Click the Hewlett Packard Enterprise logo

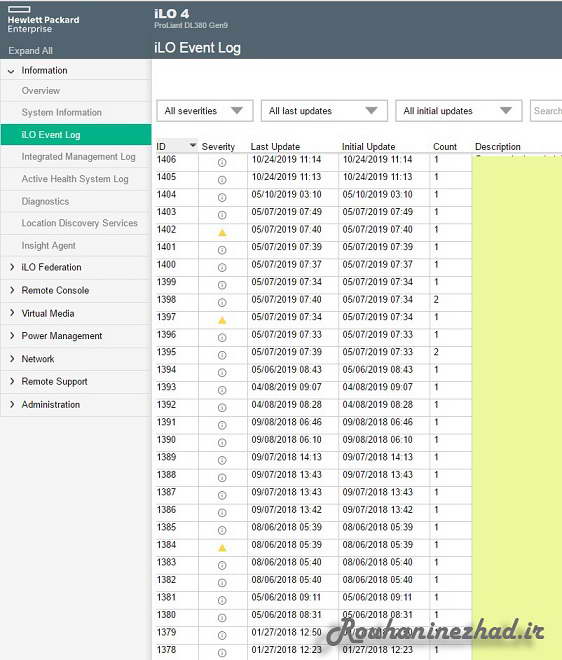43,20
